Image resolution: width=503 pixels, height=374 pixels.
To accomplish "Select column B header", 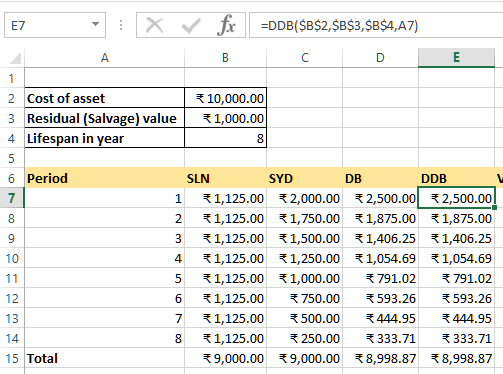I will (x=225, y=58).
